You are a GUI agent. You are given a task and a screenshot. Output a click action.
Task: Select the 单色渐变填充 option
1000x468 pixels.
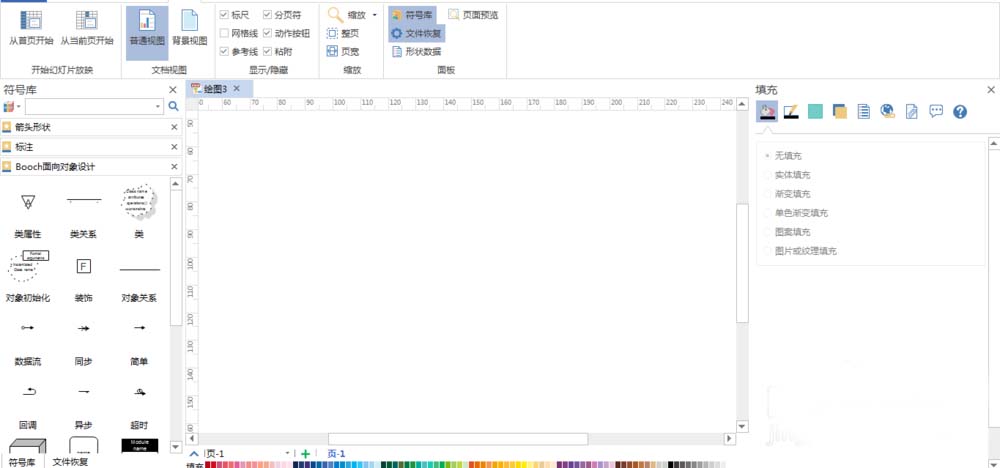(x=767, y=213)
